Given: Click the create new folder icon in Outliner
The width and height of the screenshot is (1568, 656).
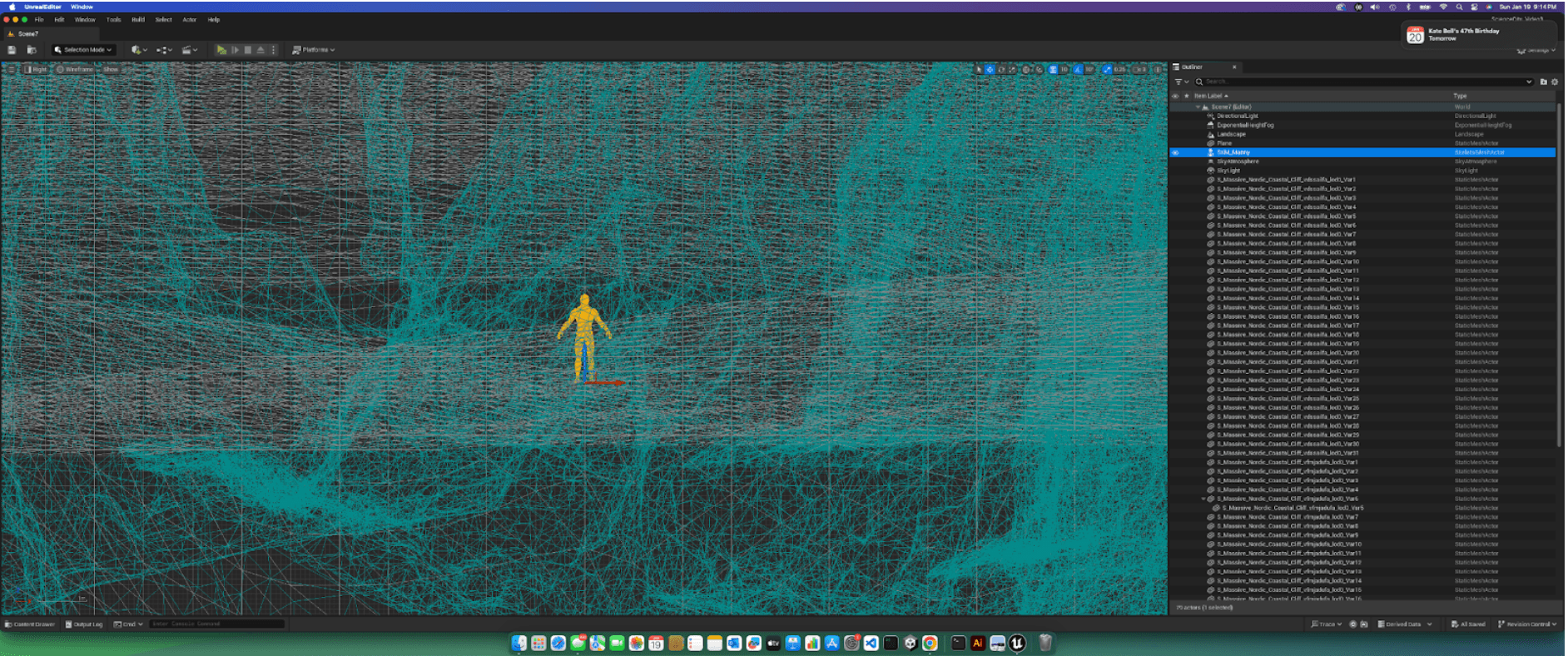Looking at the screenshot, I should 1543,82.
